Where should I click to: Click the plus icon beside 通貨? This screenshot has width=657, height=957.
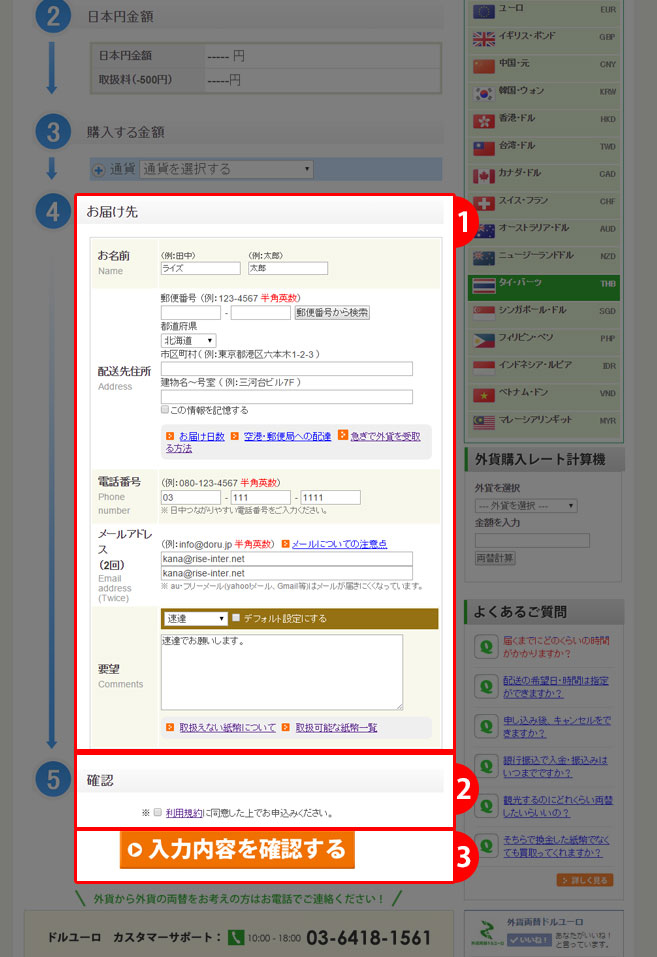tap(98, 170)
